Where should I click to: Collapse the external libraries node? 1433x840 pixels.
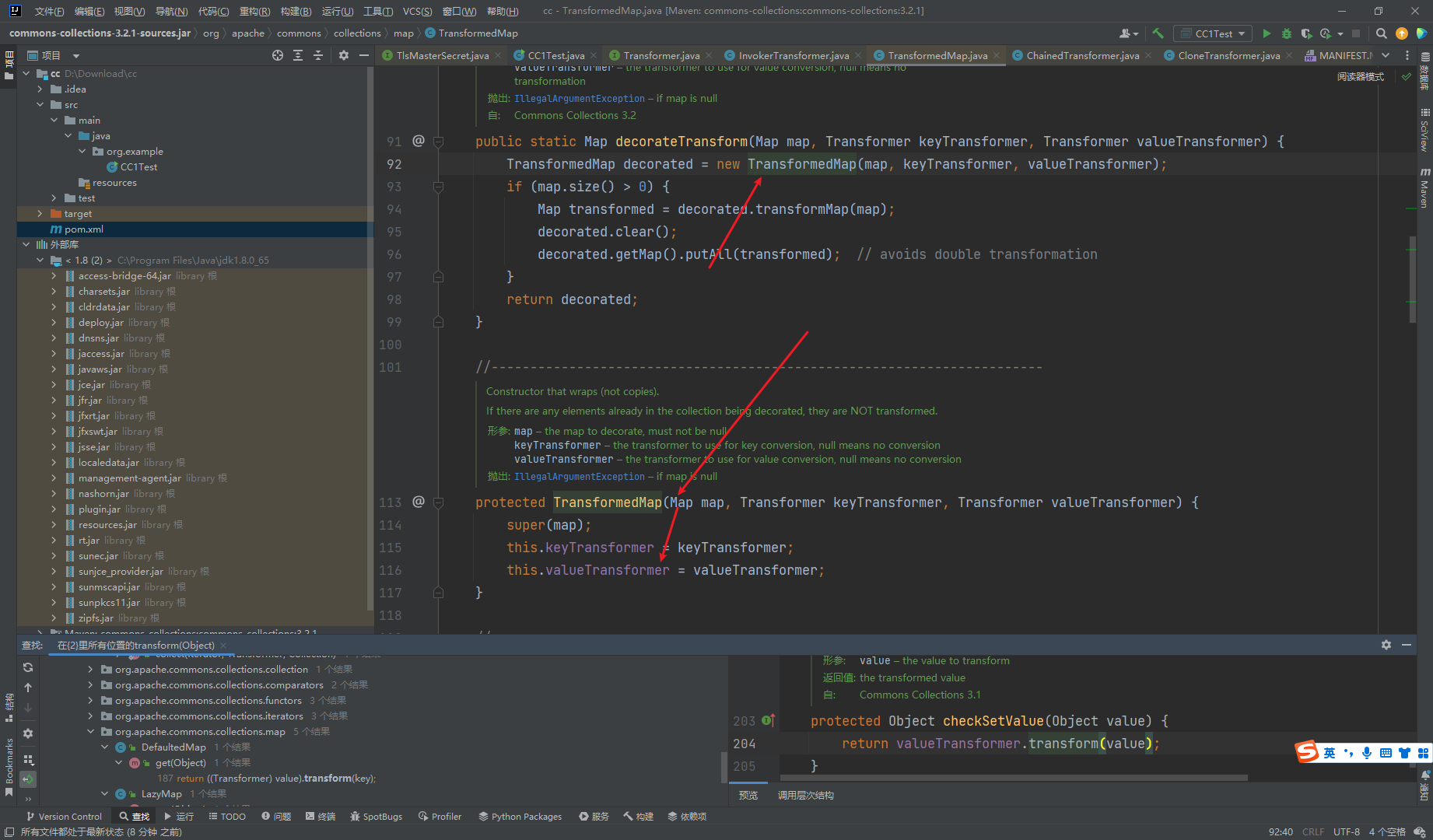[x=26, y=244]
